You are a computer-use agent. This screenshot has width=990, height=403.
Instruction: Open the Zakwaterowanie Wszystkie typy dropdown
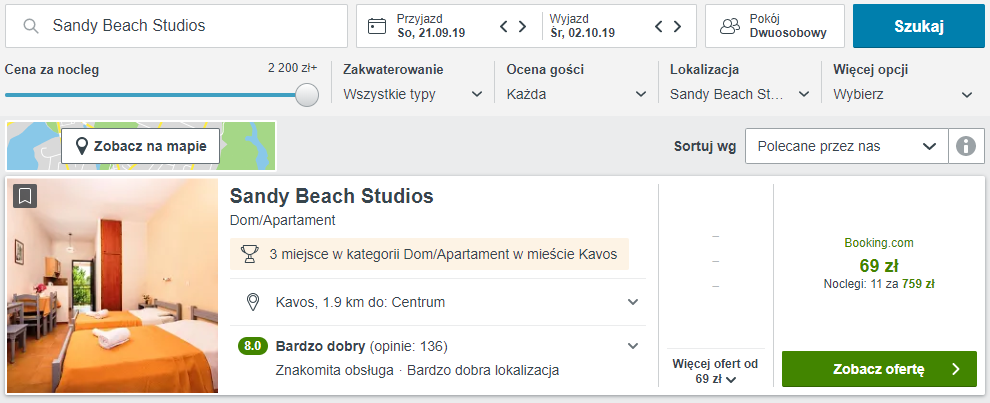(x=413, y=95)
